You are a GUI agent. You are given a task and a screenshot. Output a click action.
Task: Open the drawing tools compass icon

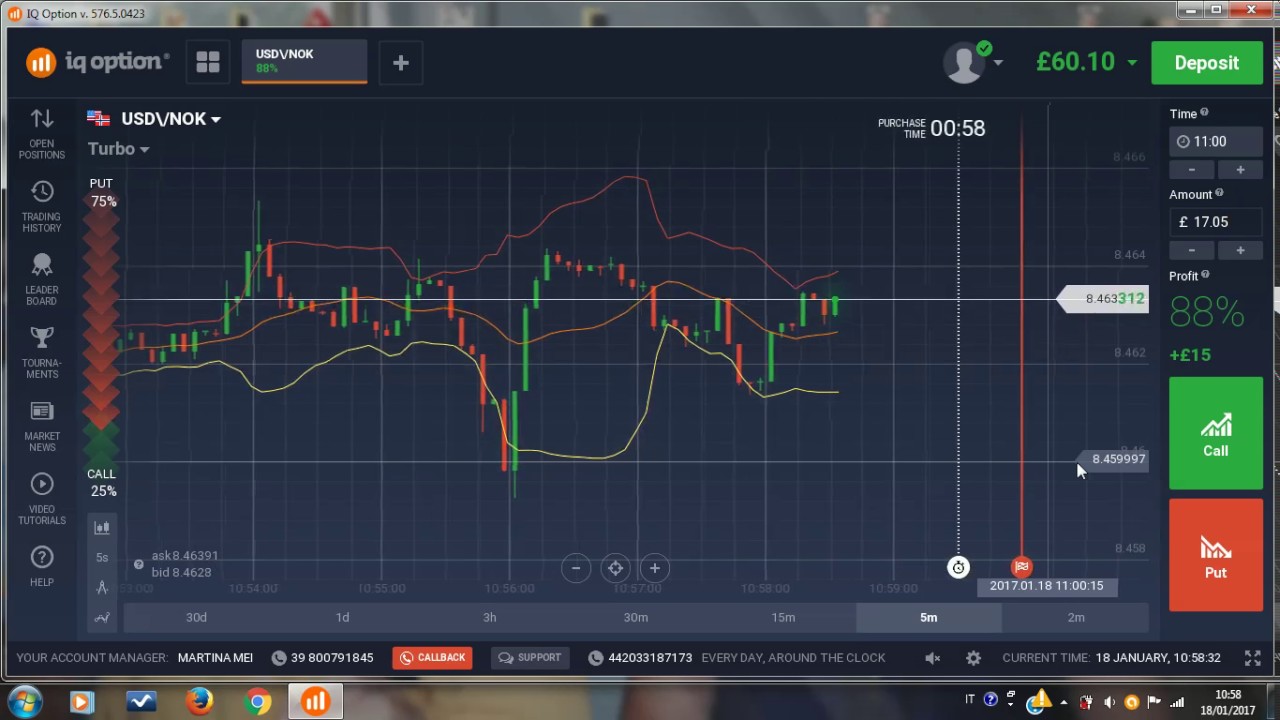(102, 588)
